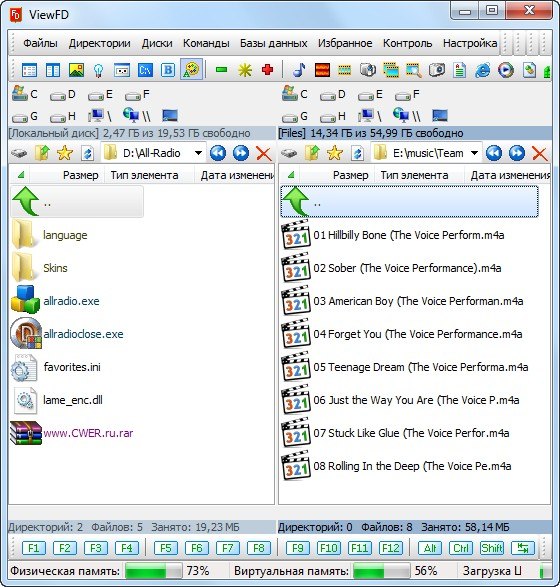Select the language folder
This screenshot has height=587, width=560.
(x=49, y=235)
